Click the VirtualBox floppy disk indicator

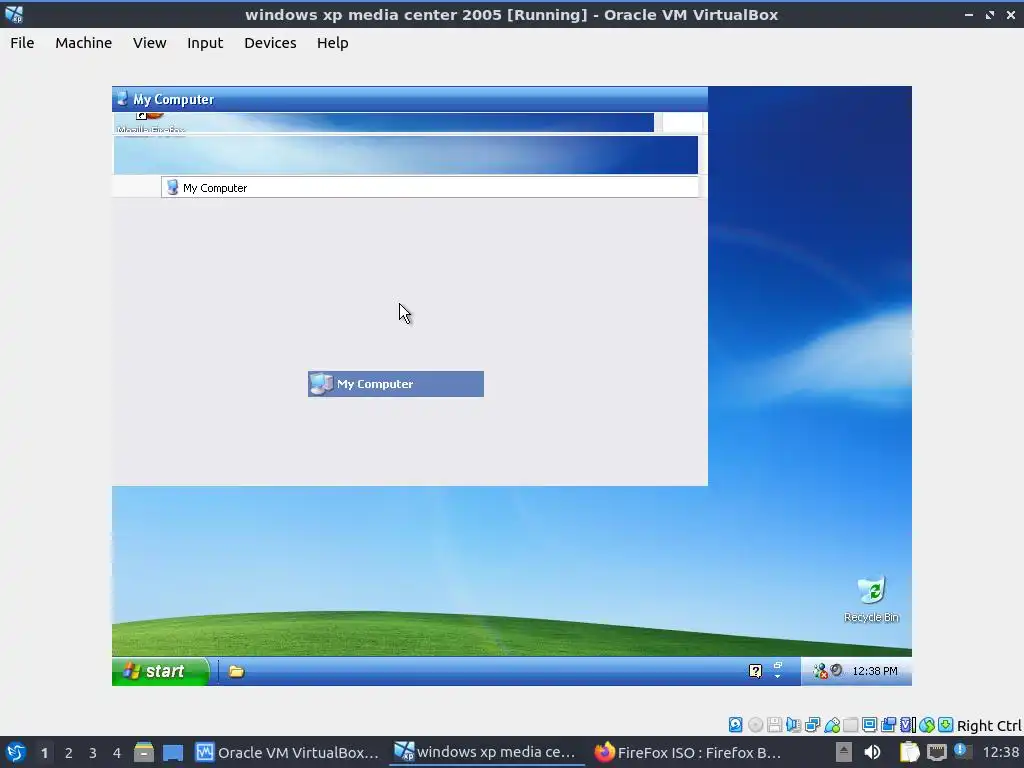coord(775,725)
